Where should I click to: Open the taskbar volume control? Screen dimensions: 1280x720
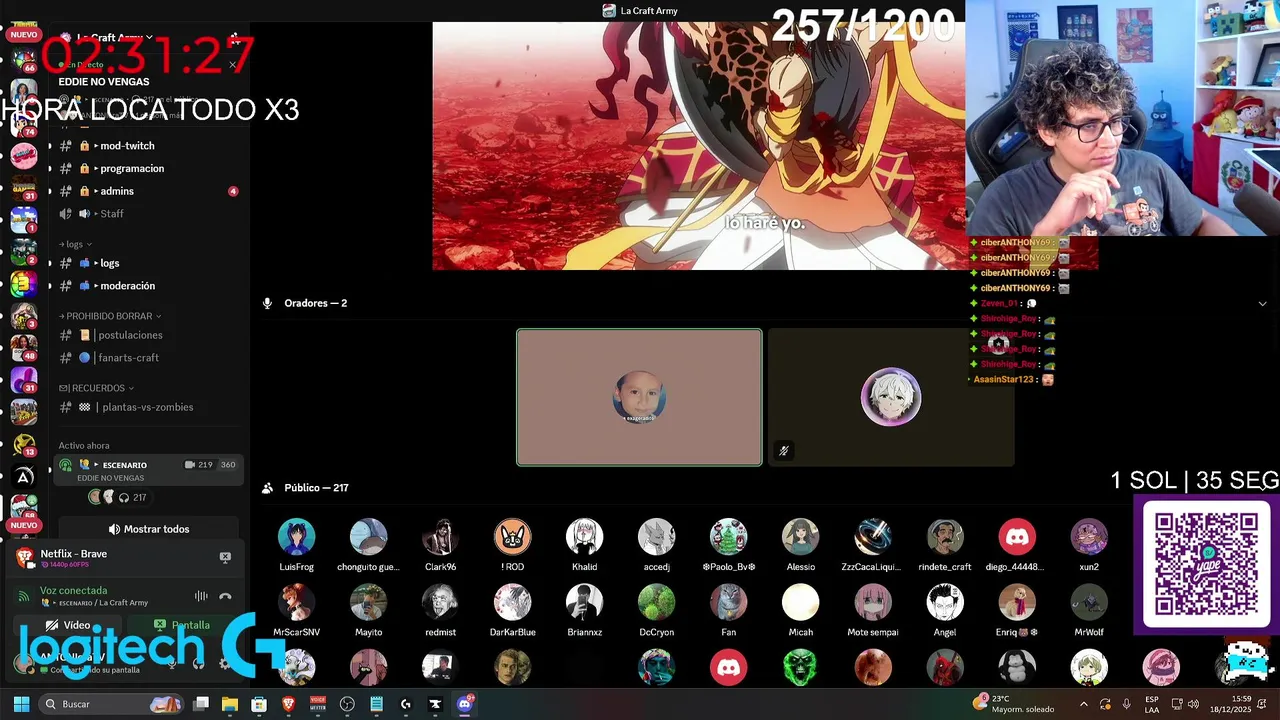[1193, 704]
